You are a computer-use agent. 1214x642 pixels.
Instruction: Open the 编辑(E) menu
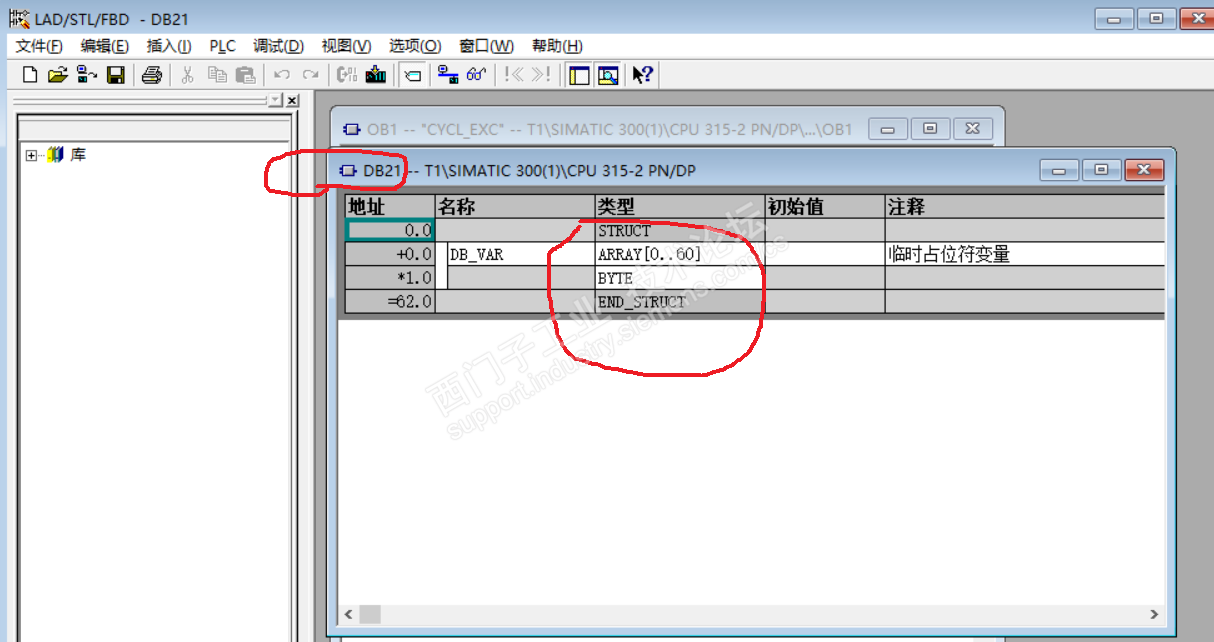pyautogui.click(x=104, y=46)
